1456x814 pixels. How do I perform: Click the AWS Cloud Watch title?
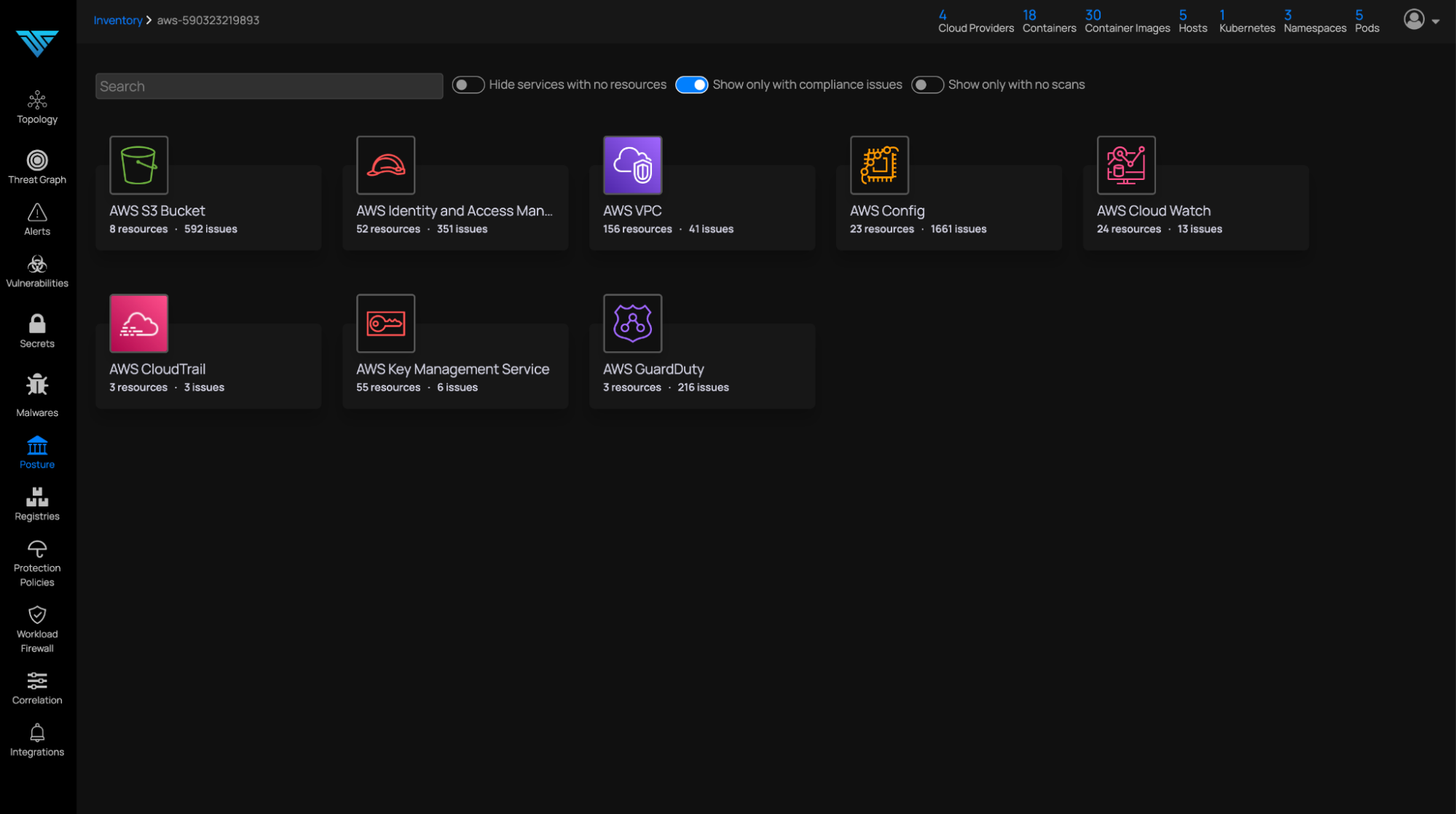click(1154, 211)
